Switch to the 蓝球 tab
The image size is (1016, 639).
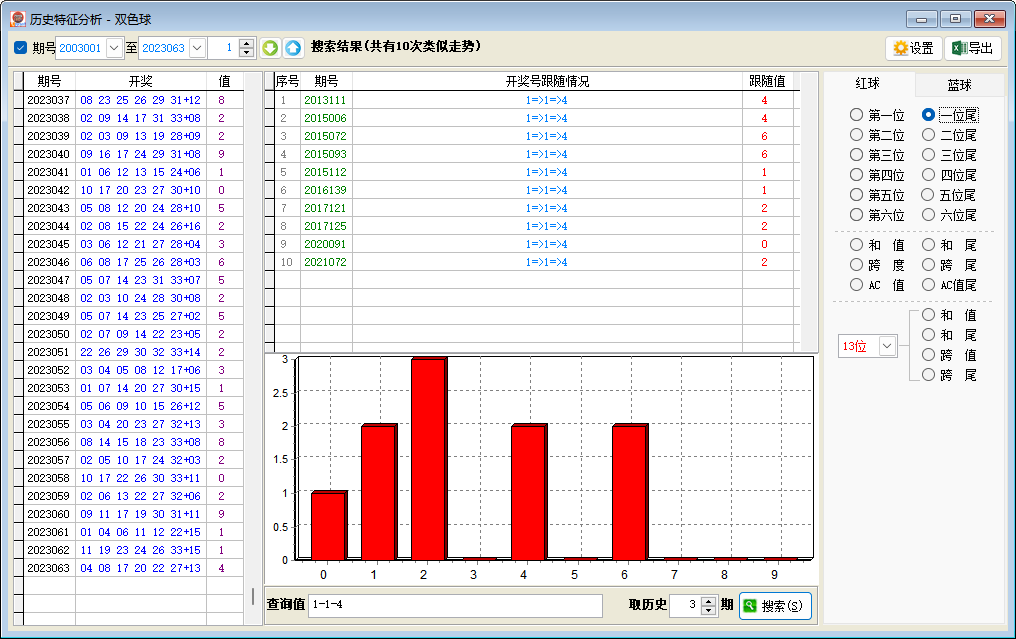click(x=960, y=85)
